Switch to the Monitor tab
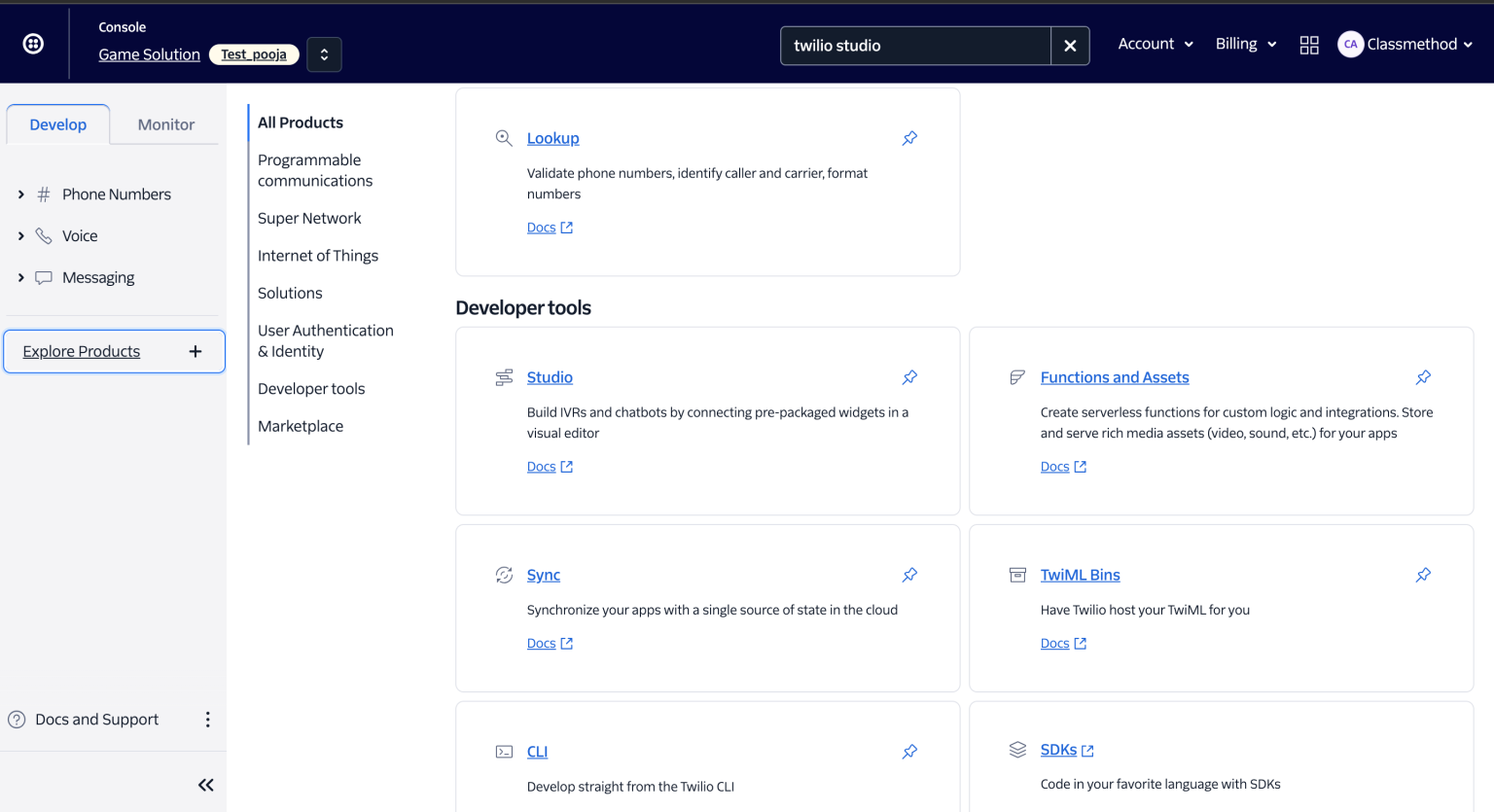The image size is (1494, 812). click(x=165, y=124)
